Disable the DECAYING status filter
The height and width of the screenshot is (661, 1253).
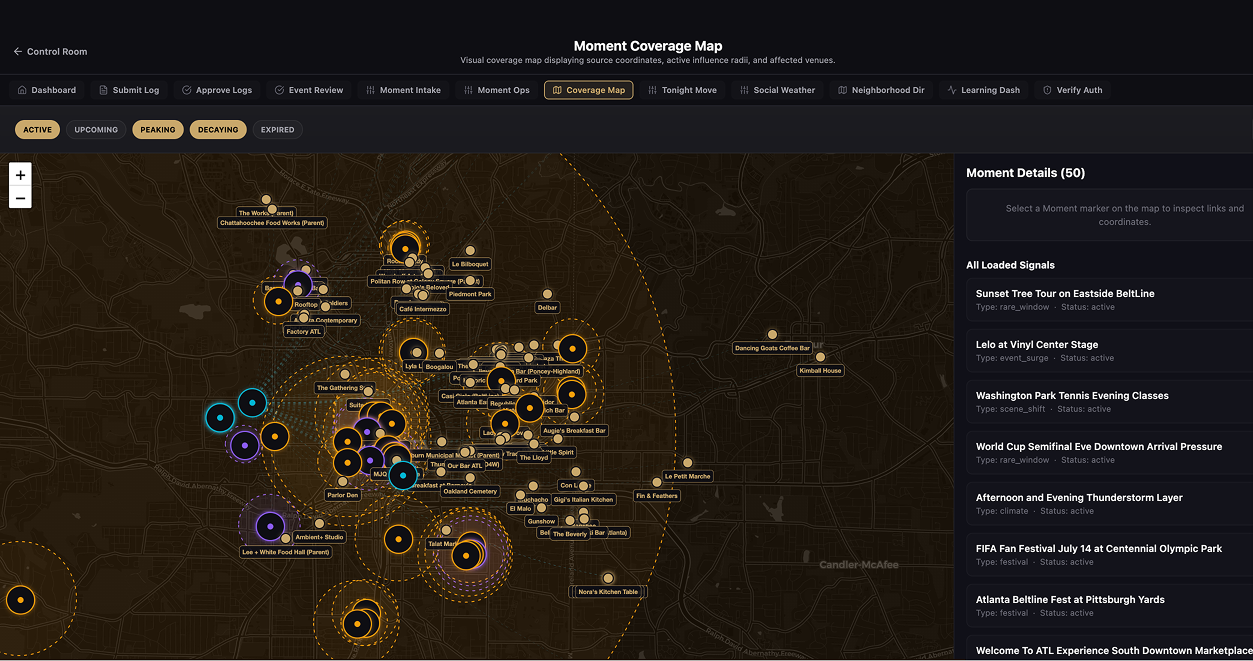218,129
